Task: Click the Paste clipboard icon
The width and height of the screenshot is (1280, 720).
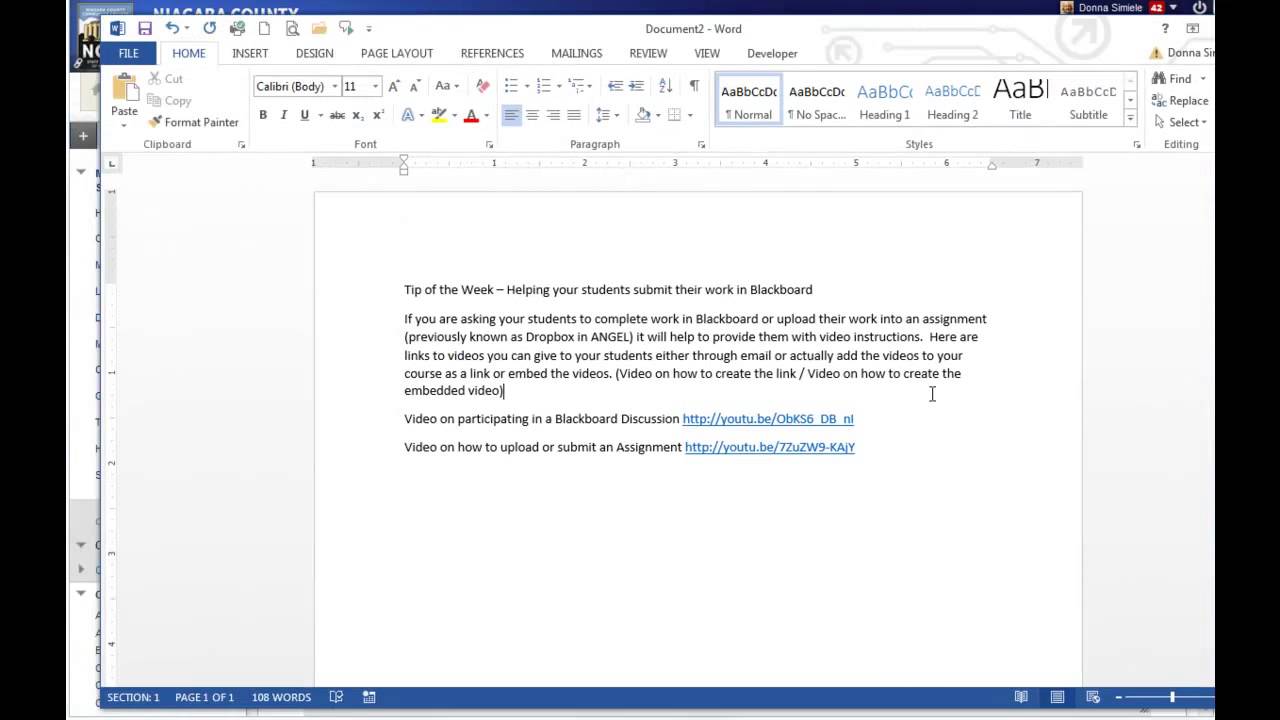Action: (125, 88)
